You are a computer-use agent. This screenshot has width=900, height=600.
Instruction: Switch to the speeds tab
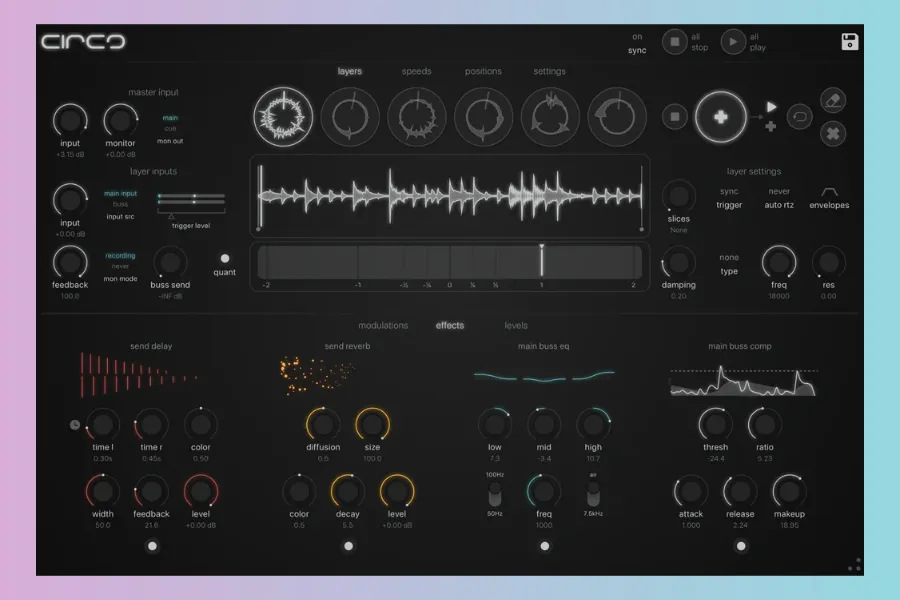tap(417, 72)
